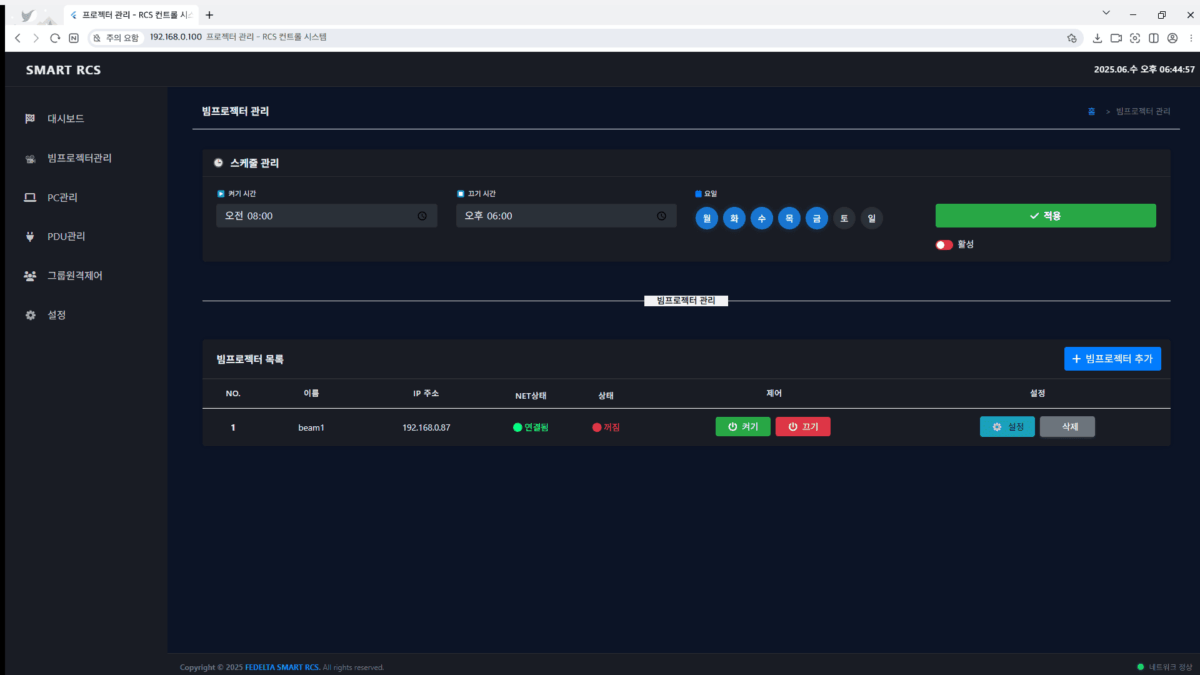Open clock picker for 켜기 시간

coord(422,216)
